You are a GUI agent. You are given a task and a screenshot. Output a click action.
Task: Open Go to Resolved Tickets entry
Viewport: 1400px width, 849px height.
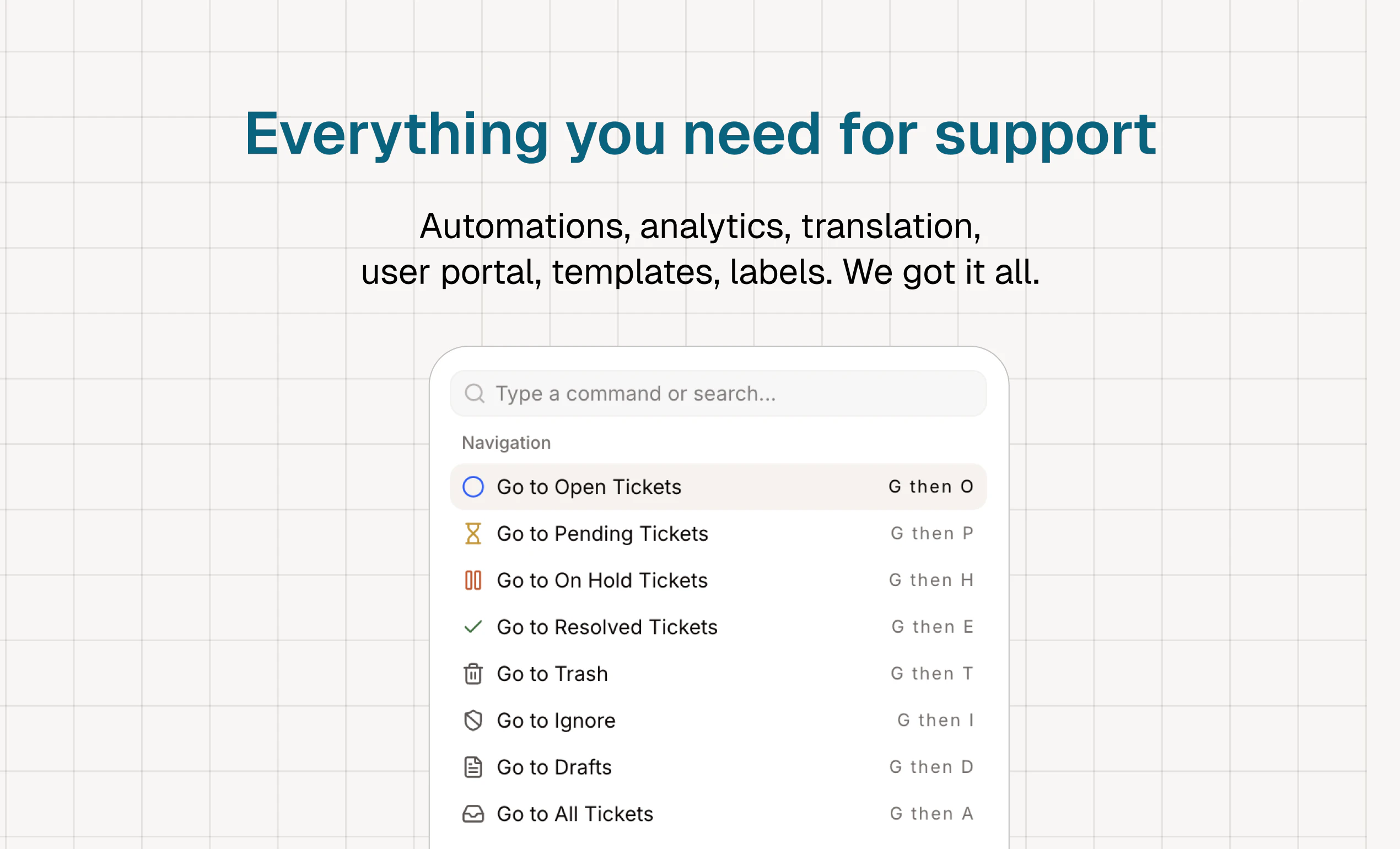pos(607,627)
